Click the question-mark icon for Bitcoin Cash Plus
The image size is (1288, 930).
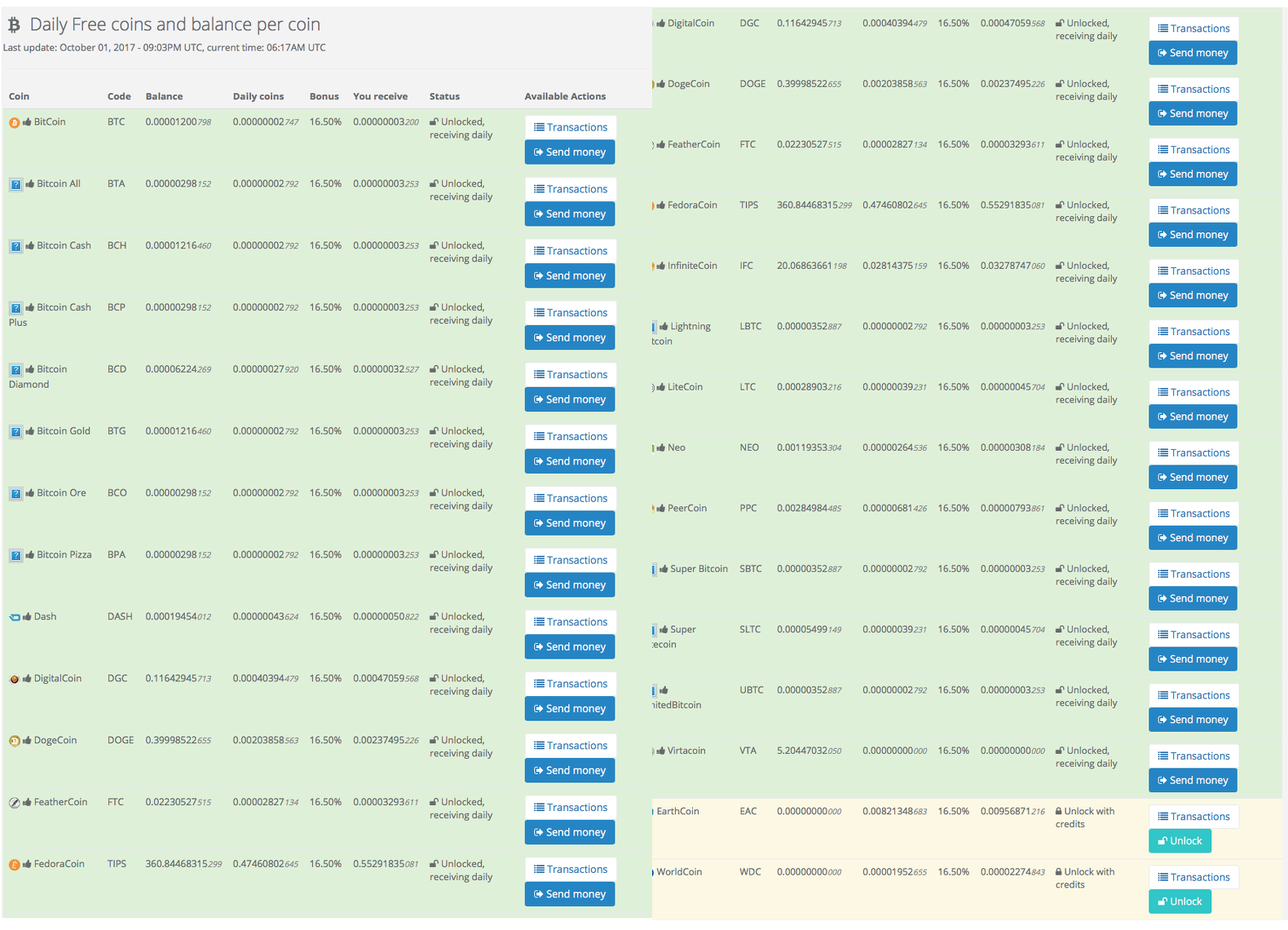(15, 308)
